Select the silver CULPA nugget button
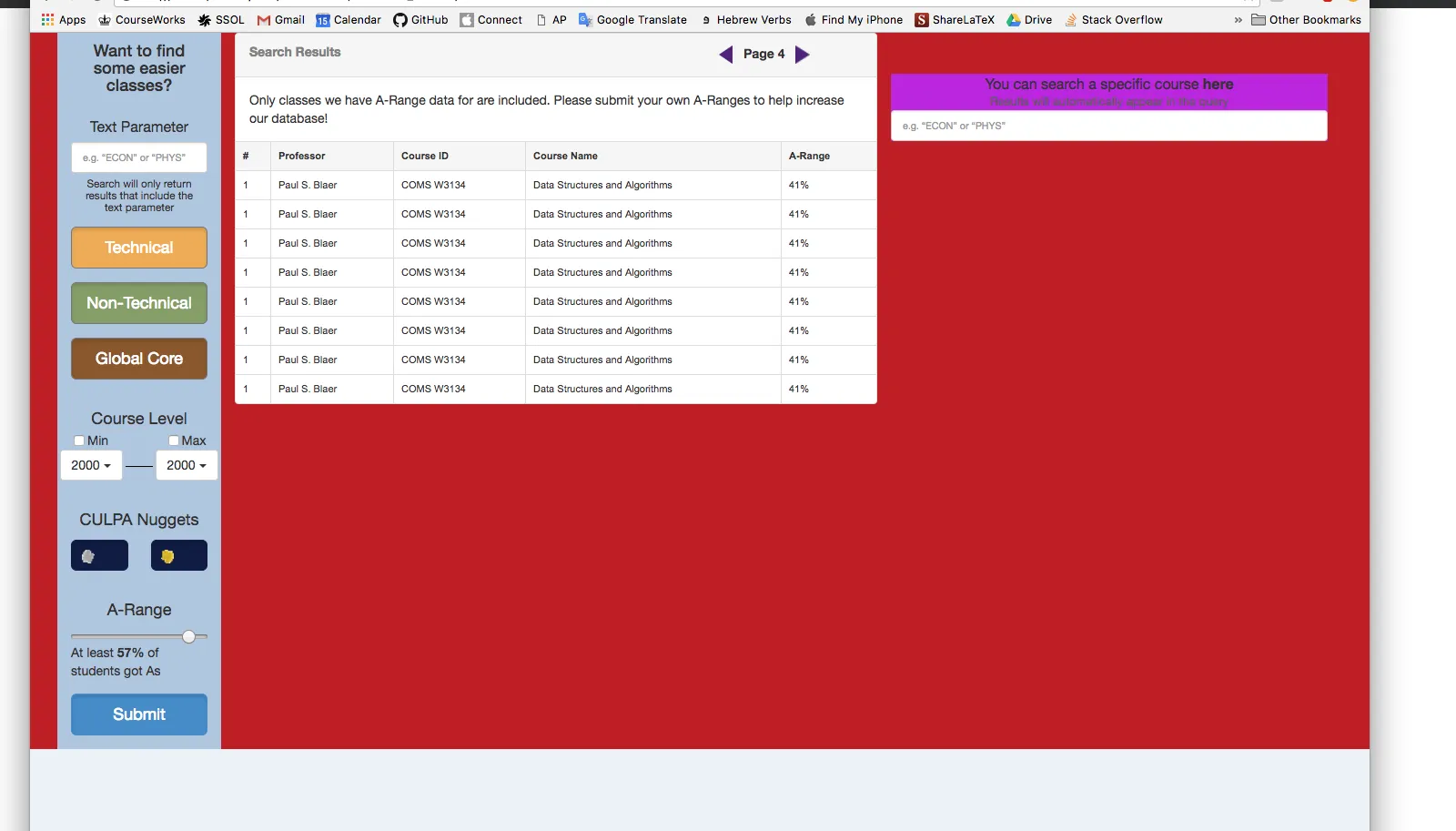Screen dimensions: 1456x831 99,555
